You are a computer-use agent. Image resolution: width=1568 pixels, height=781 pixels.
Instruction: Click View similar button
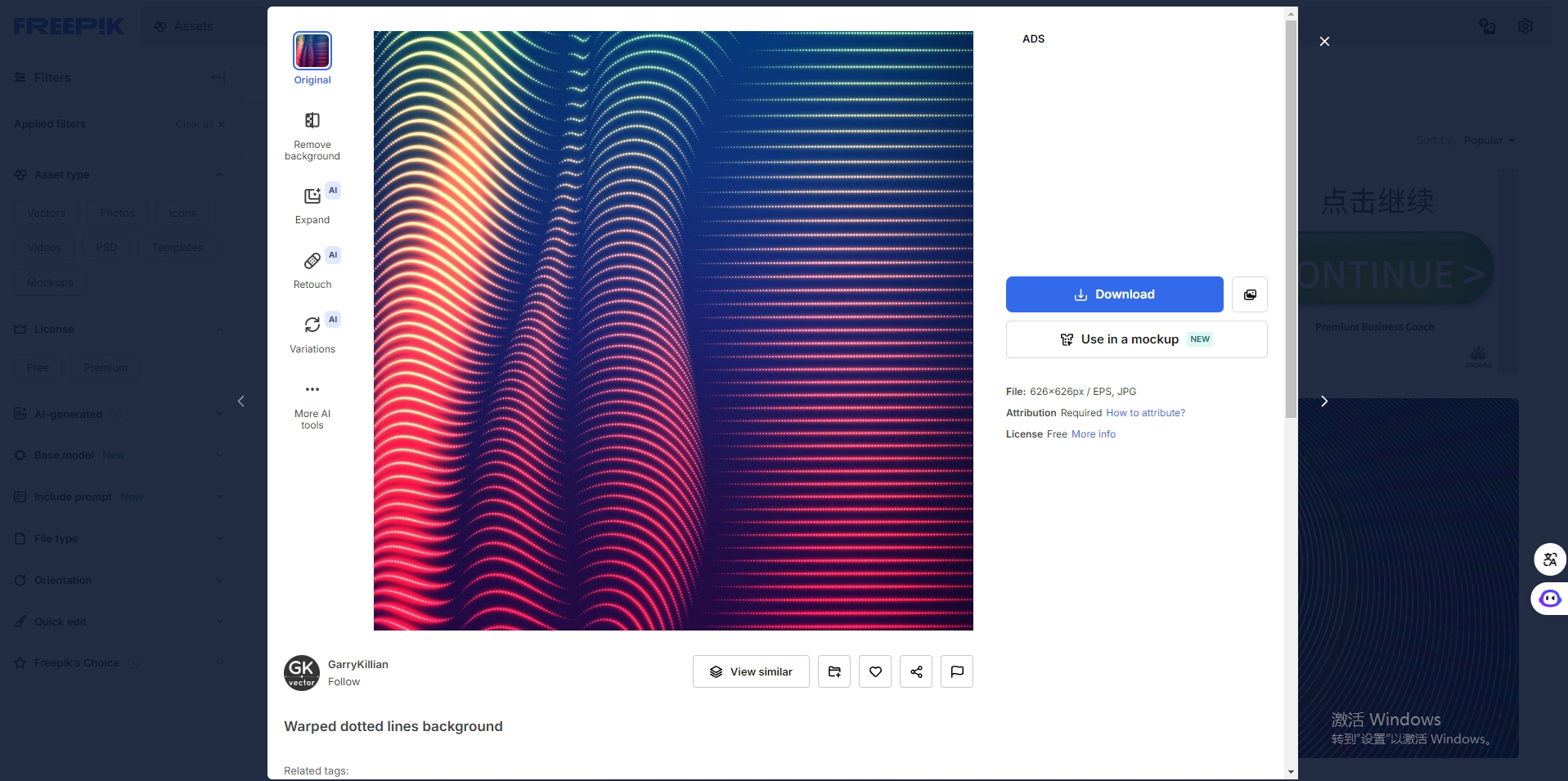click(751, 671)
